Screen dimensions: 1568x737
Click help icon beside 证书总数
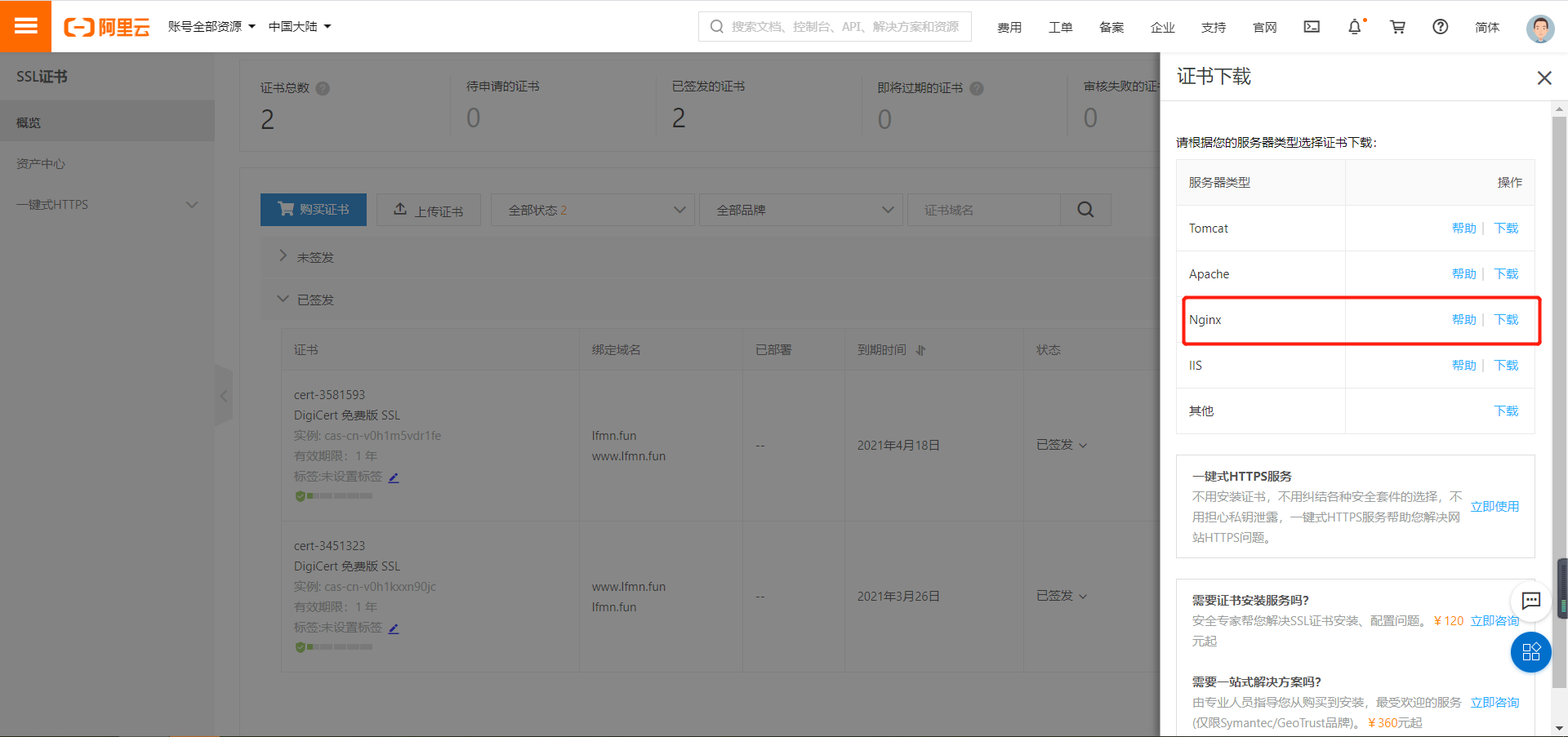(323, 88)
